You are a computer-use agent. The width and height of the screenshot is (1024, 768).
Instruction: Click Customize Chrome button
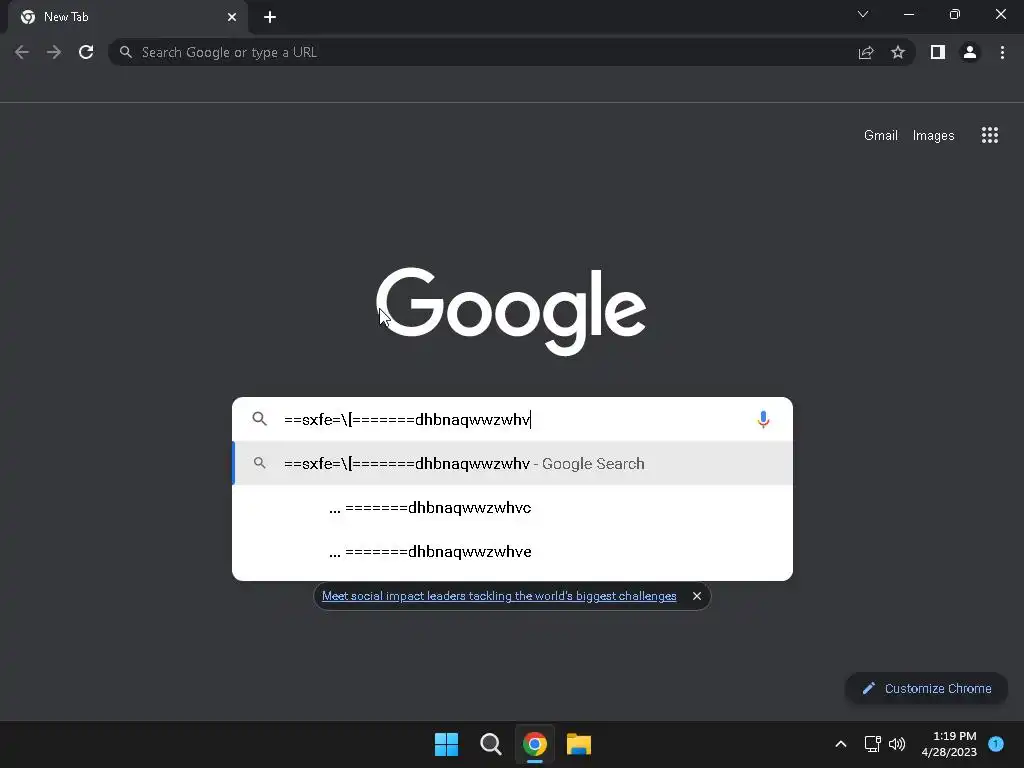click(x=926, y=688)
